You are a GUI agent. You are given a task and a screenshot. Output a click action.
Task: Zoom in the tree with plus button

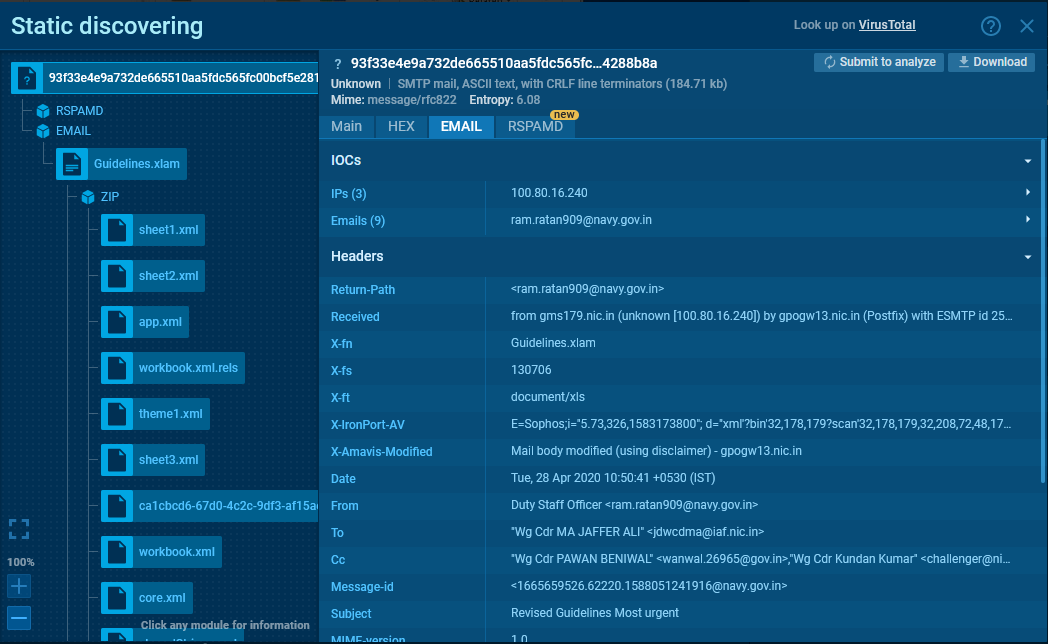coord(19,587)
